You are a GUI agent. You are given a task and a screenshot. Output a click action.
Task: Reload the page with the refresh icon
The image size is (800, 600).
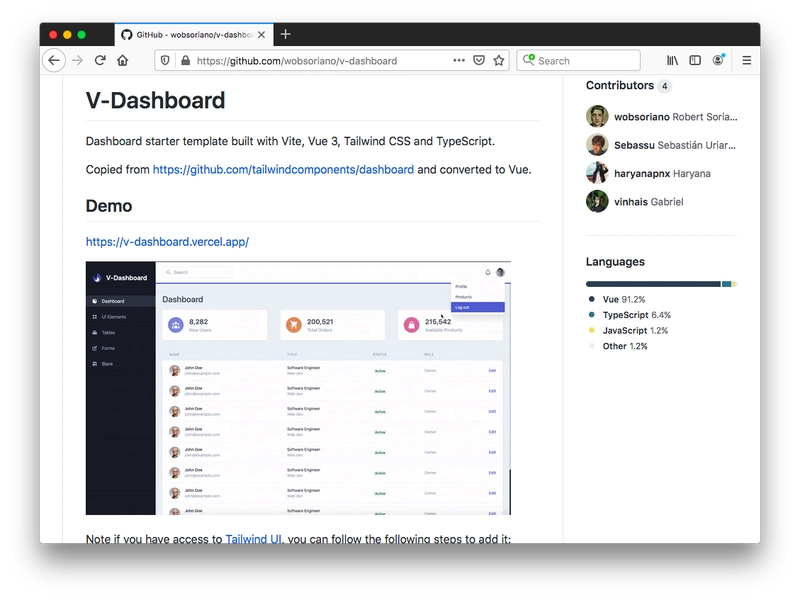coord(100,61)
